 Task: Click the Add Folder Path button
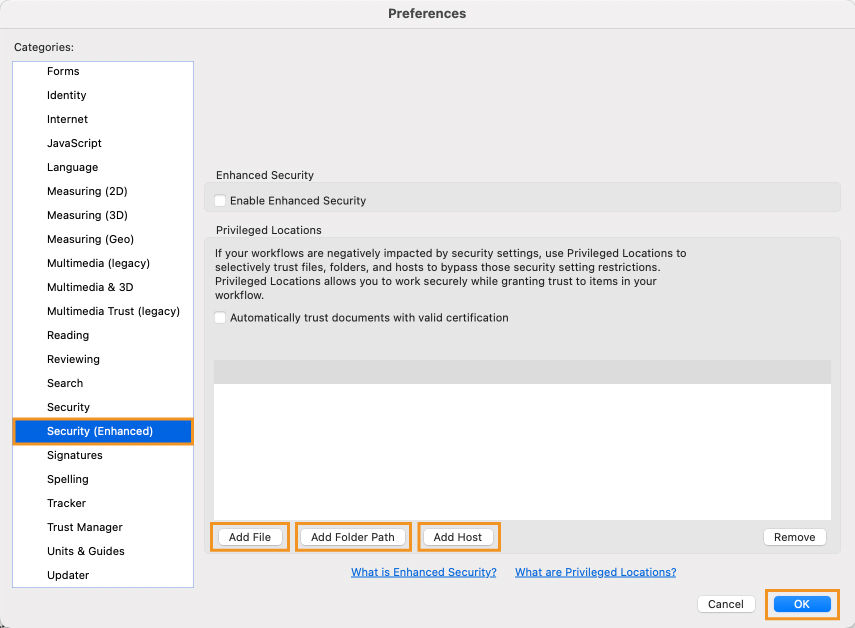pos(353,537)
